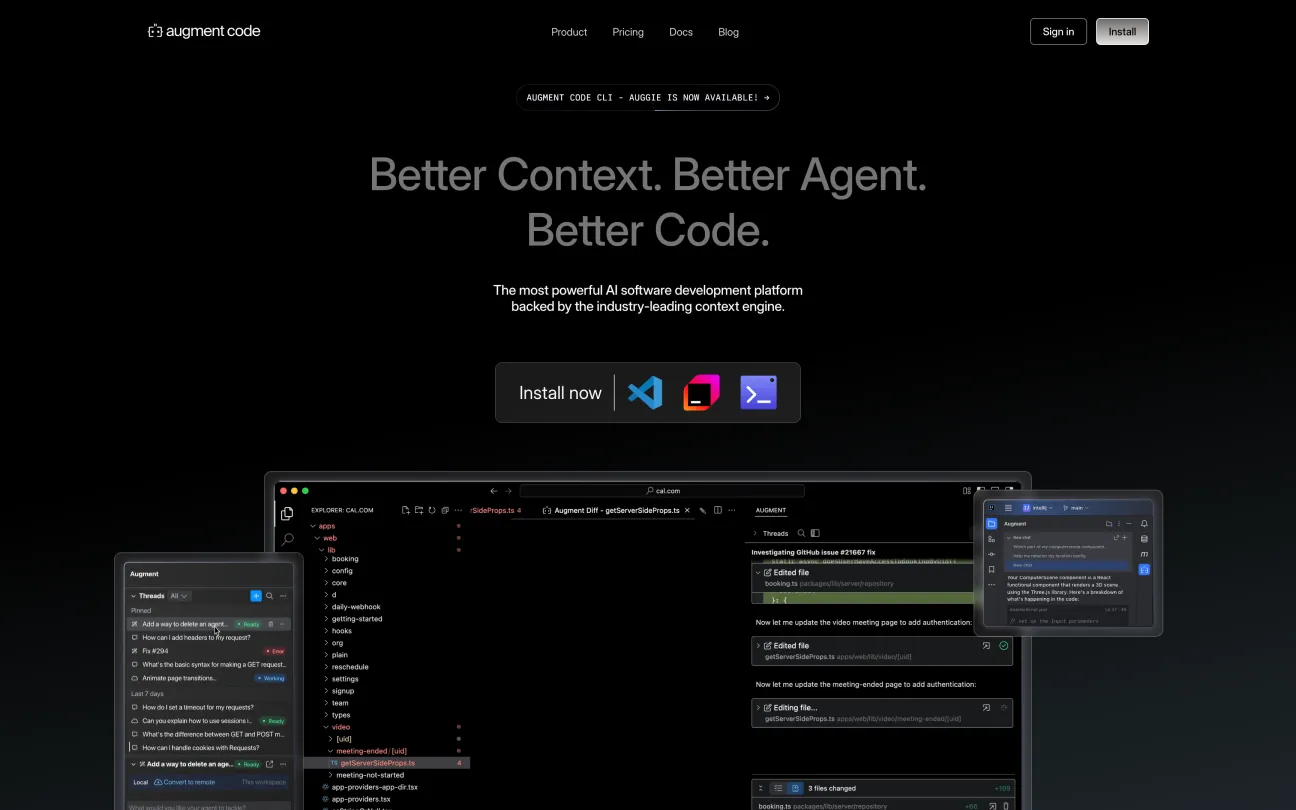This screenshot has width=1296, height=810.
Task: Click the blue new thread plus button
Action: 256,596
